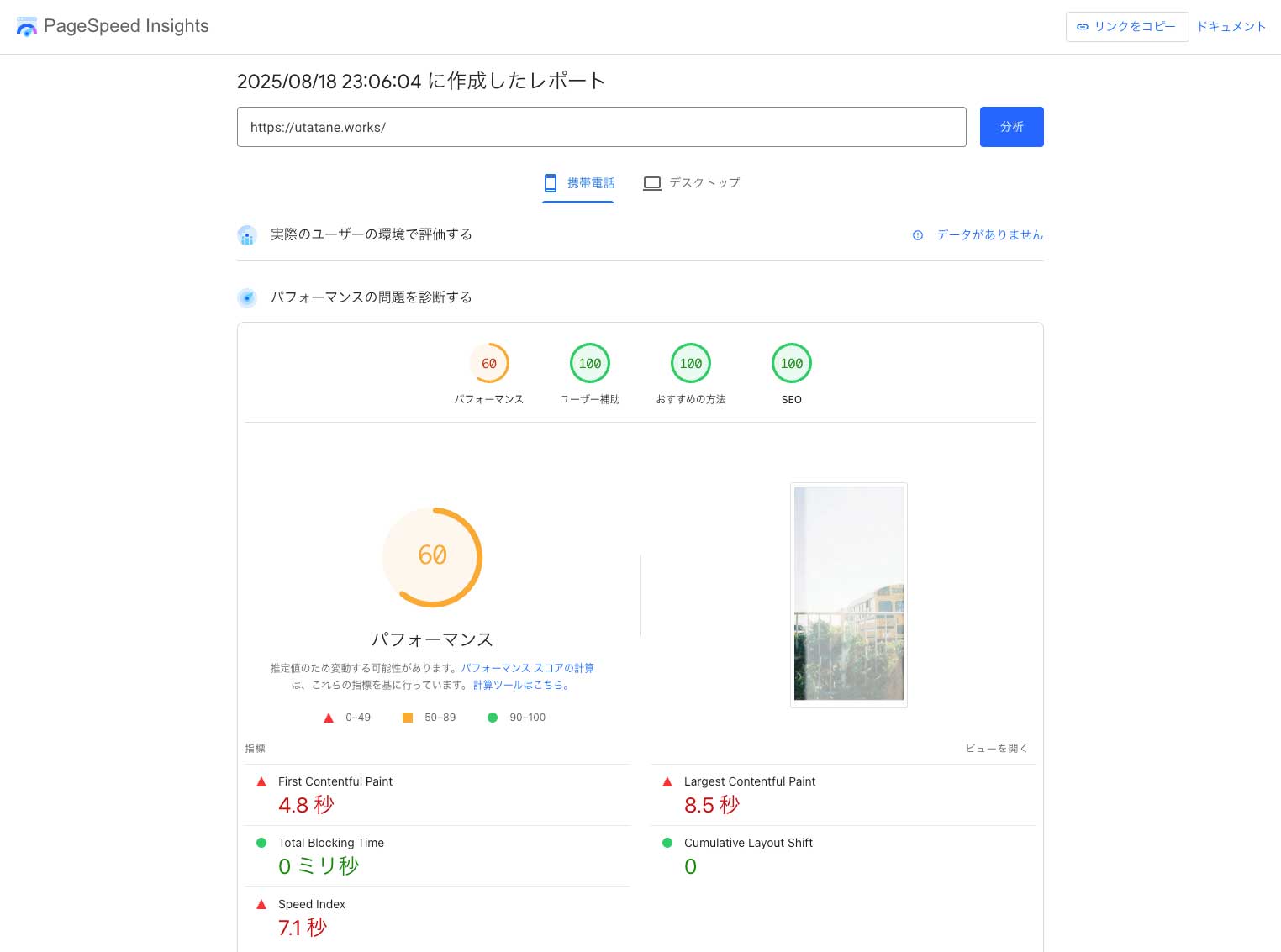Viewport: 1281px width, 952px height.
Task: Click the red triangle beside First Contentful Paint
Action: [x=261, y=781]
